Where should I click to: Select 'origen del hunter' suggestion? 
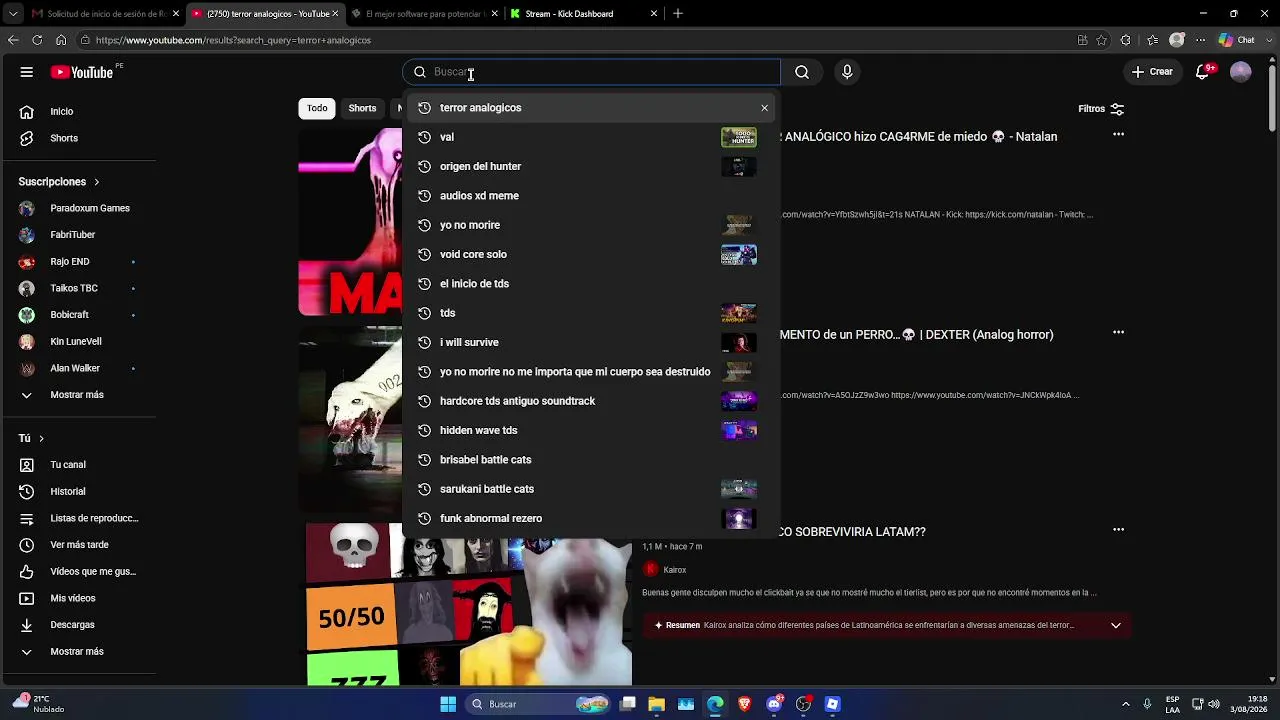point(591,166)
